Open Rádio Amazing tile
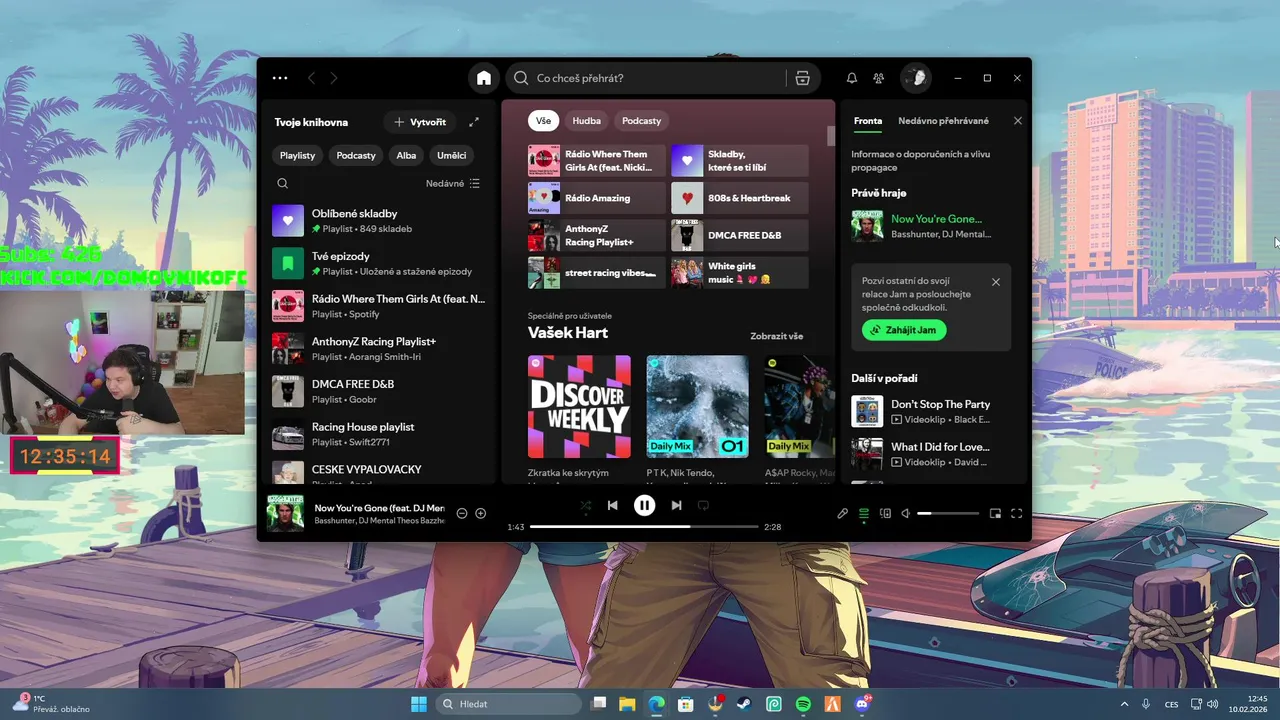Image resolution: width=1280 pixels, height=720 pixels. (596, 198)
